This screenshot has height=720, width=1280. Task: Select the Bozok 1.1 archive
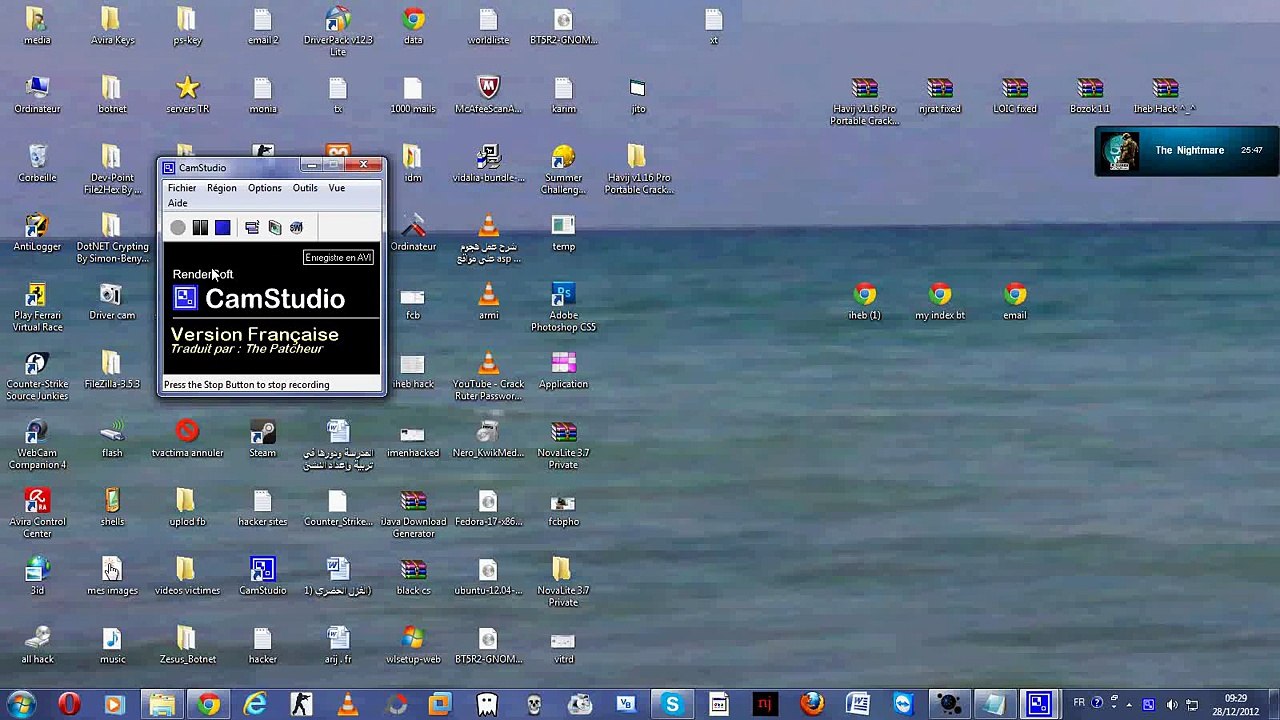[1089, 95]
